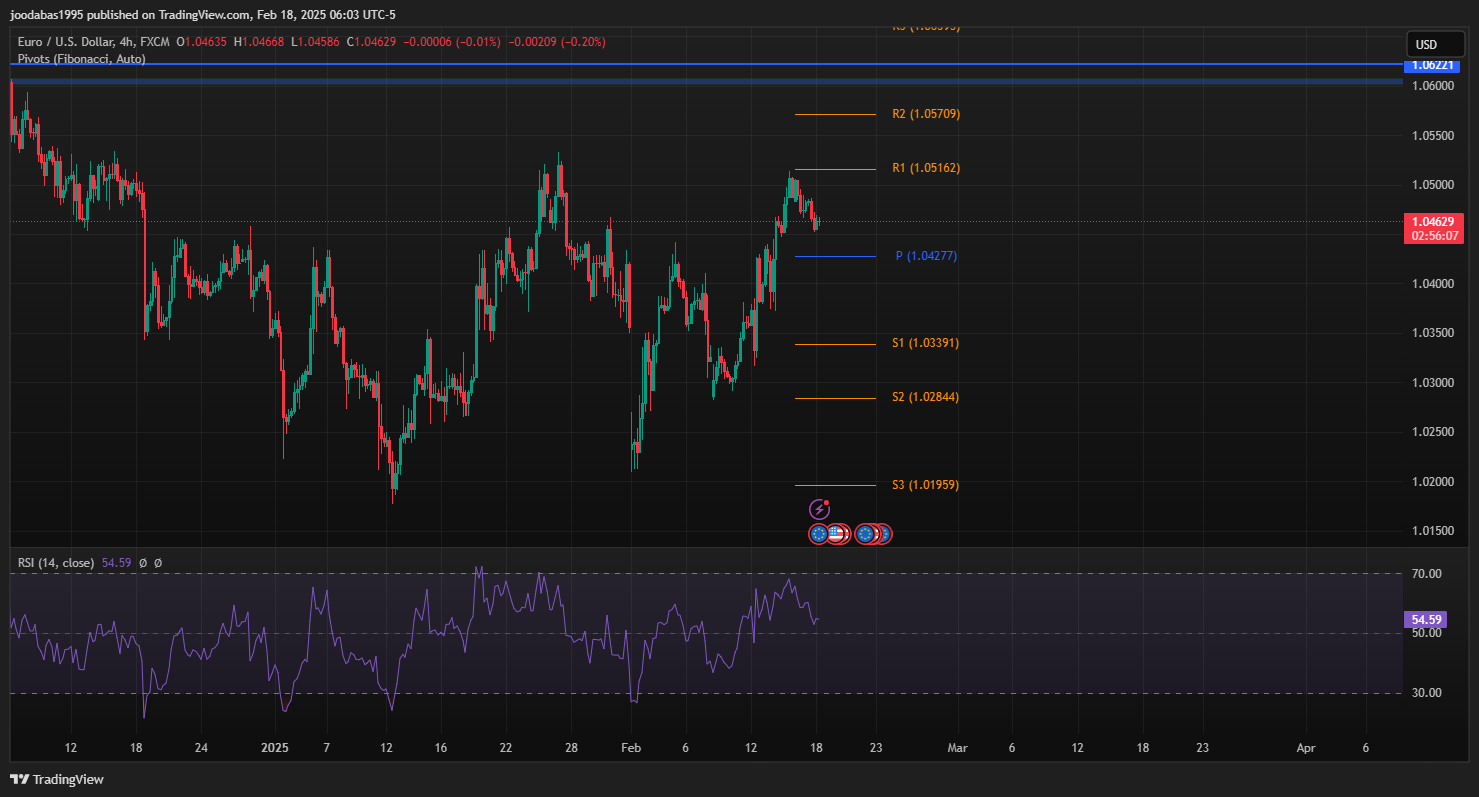Viewport: 1479px width, 797px height.
Task: Click the purple lightning bolt news icon
Action: click(x=818, y=509)
